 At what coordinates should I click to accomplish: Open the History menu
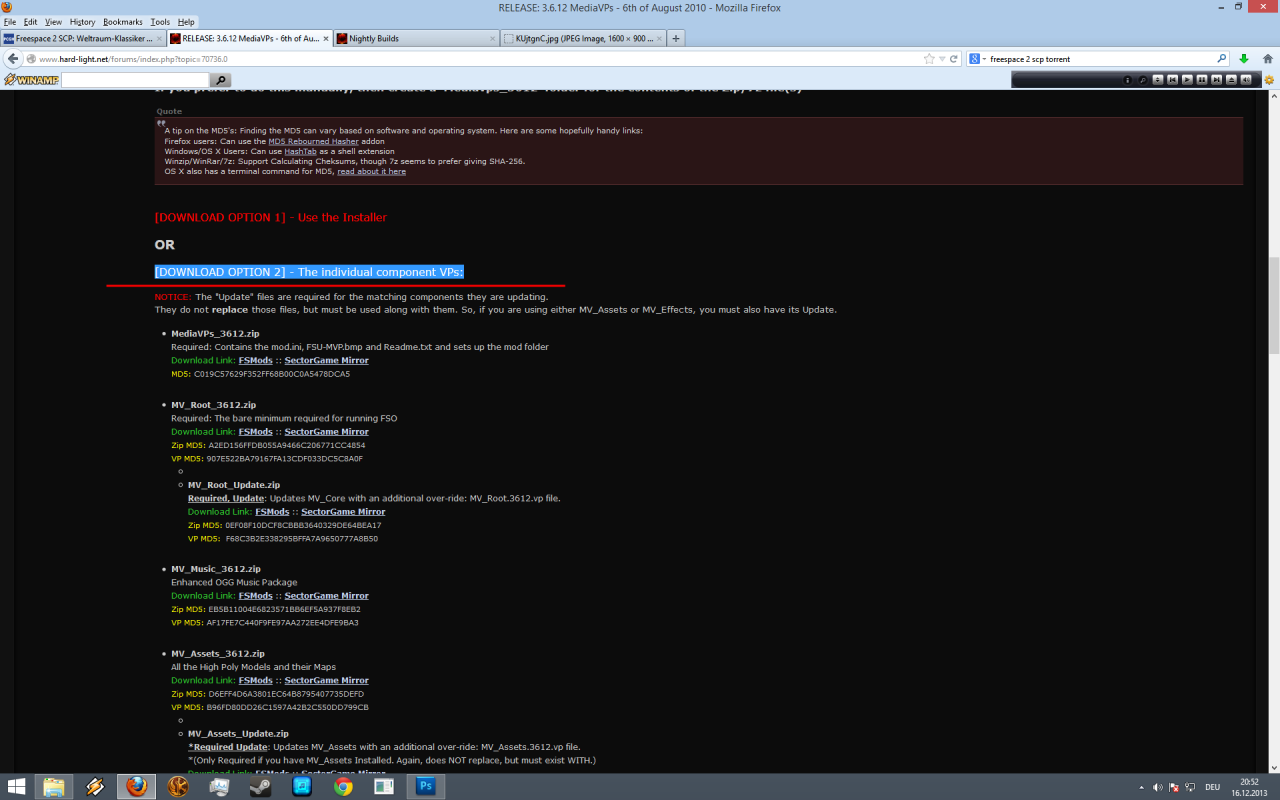[x=83, y=22]
